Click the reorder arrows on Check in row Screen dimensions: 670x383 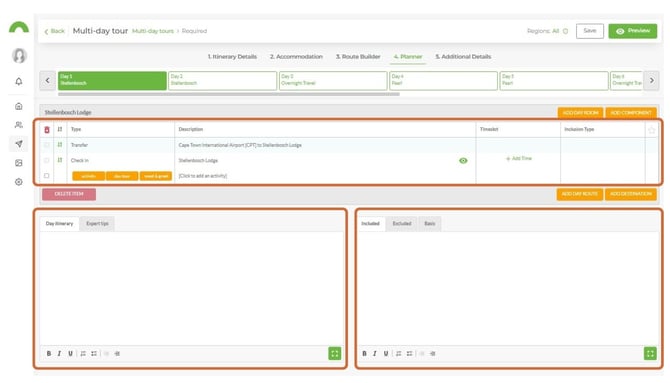pos(60,160)
